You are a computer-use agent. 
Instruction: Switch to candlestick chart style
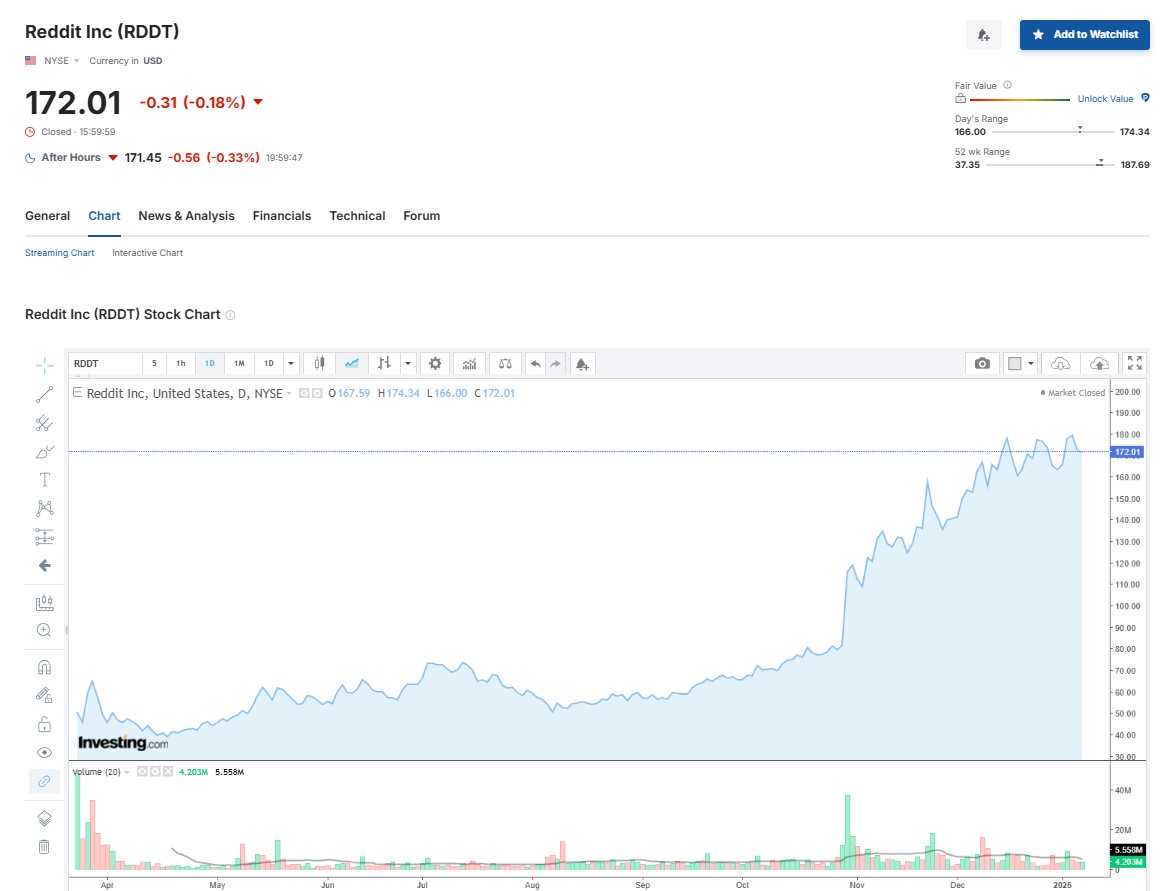320,364
